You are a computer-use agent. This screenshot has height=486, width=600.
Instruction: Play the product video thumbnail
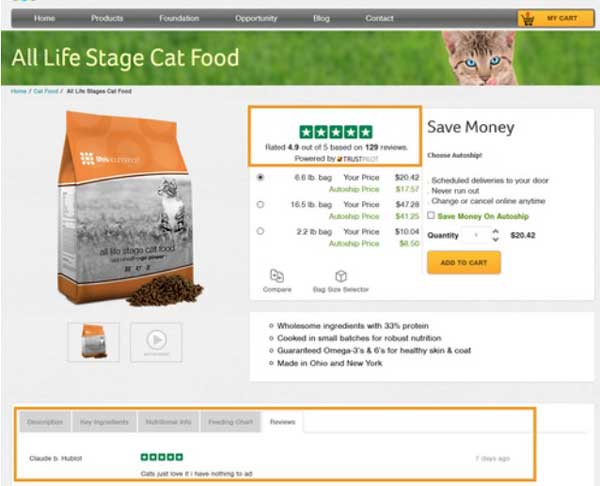pos(156,341)
